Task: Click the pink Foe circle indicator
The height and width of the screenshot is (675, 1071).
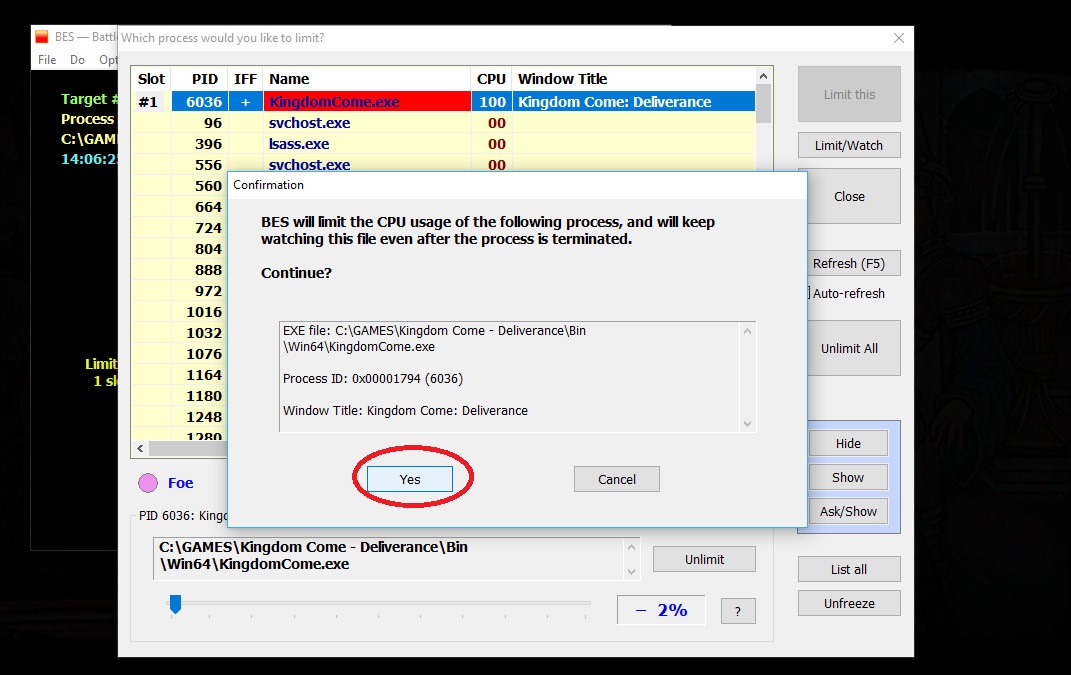Action: click(x=148, y=483)
